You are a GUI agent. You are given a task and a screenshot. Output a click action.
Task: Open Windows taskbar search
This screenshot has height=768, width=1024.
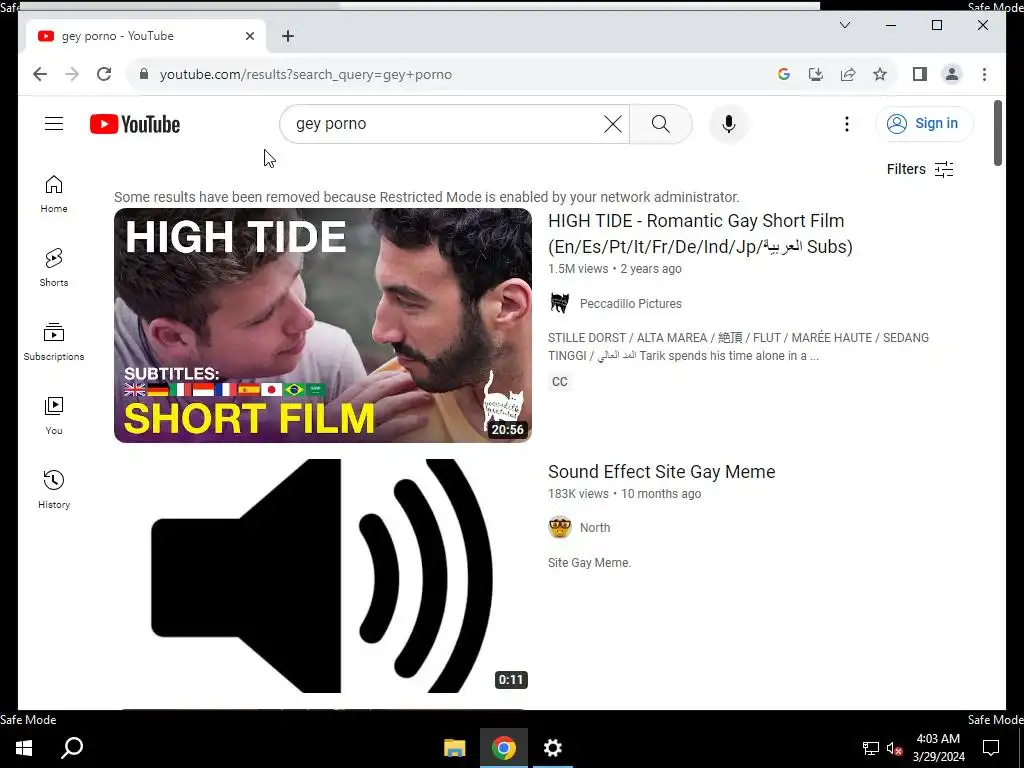click(72, 748)
